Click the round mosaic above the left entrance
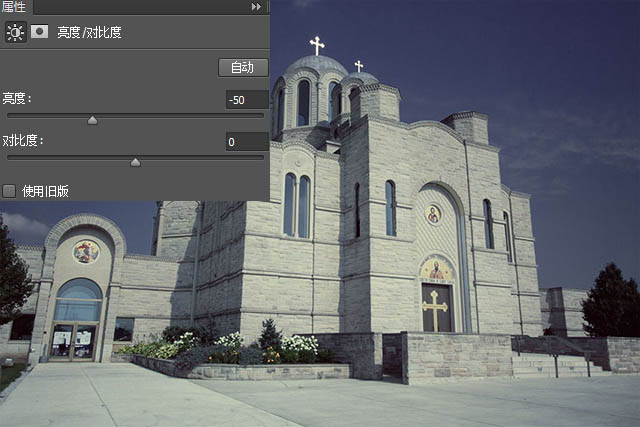Image resolution: width=640 pixels, height=427 pixels. click(x=86, y=251)
